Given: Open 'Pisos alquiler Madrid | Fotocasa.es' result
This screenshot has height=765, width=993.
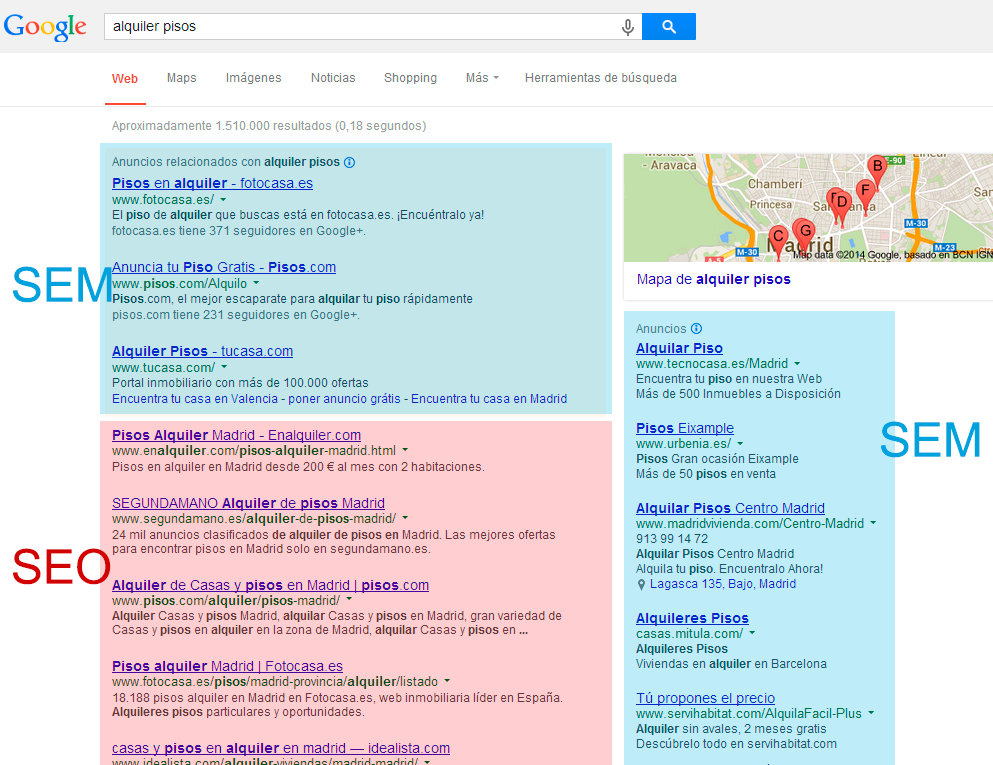Looking at the screenshot, I should [227, 666].
